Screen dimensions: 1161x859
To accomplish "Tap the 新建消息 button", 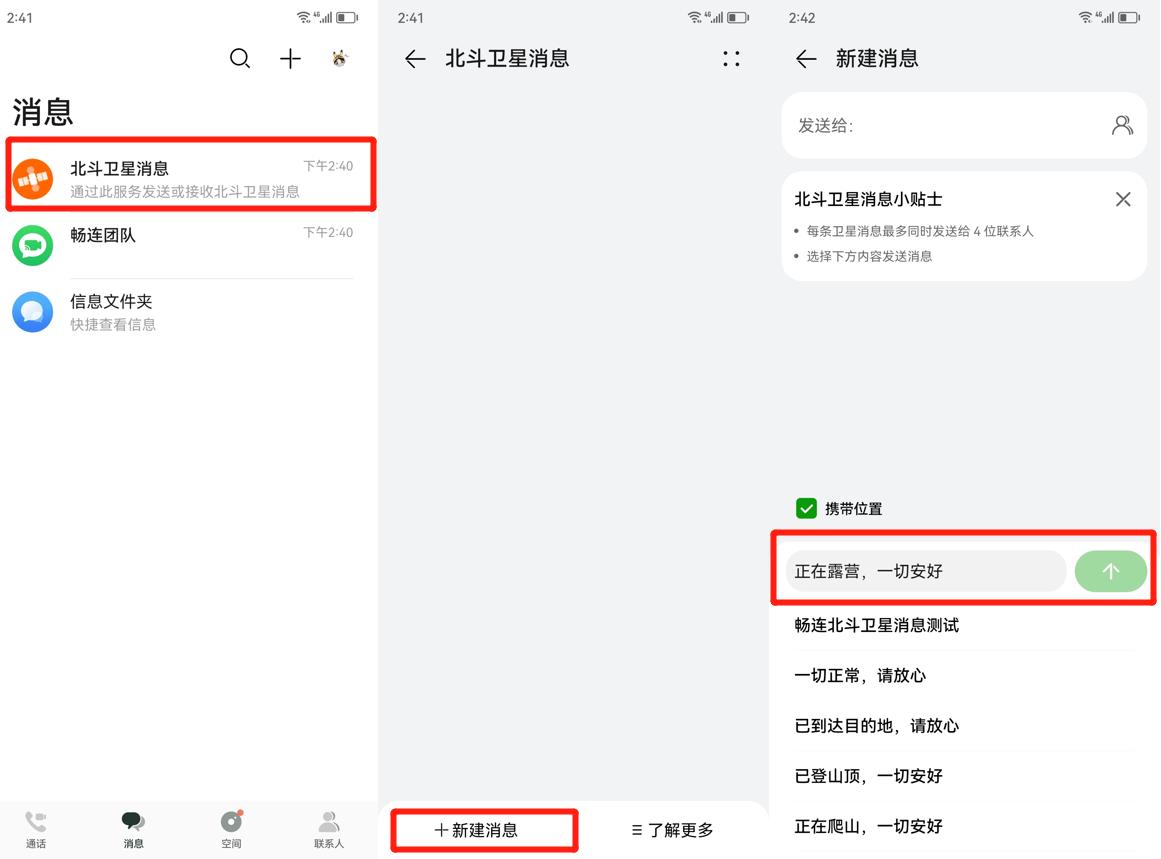I will [484, 829].
